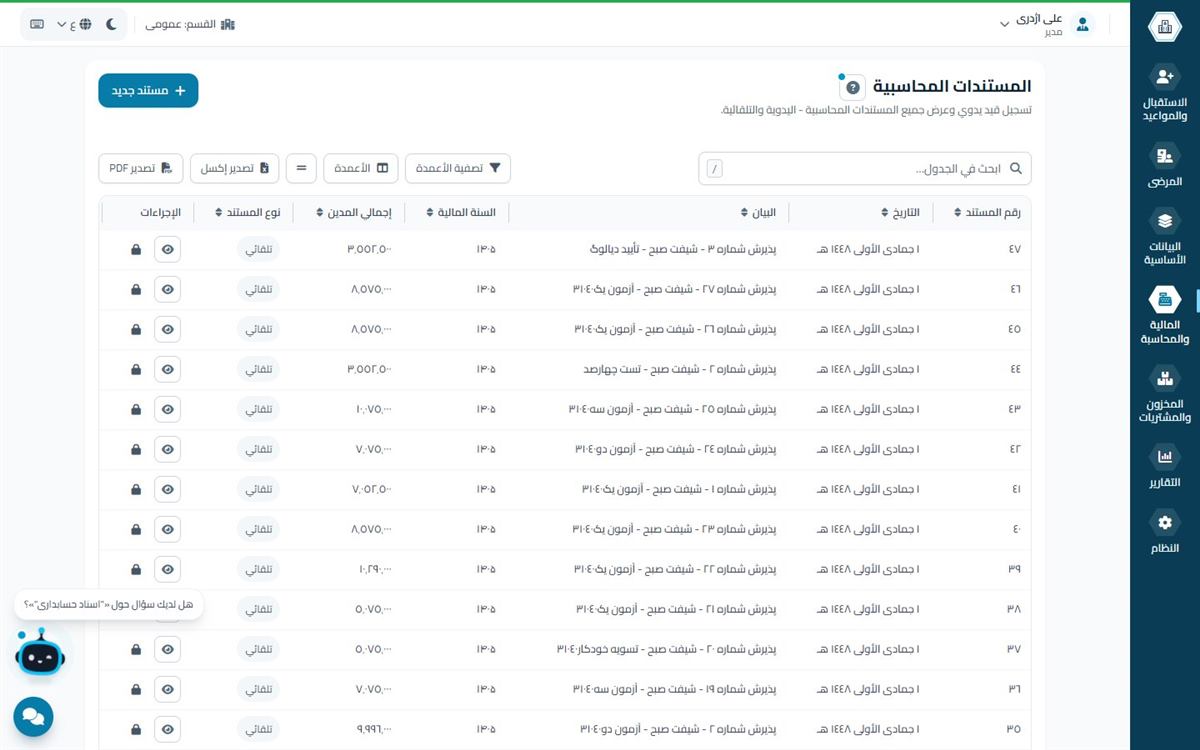The width and height of the screenshot is (1200, 750).
Task: Click assistant prompt about اسناد حسابداری
Action: [x=109, y=605]
